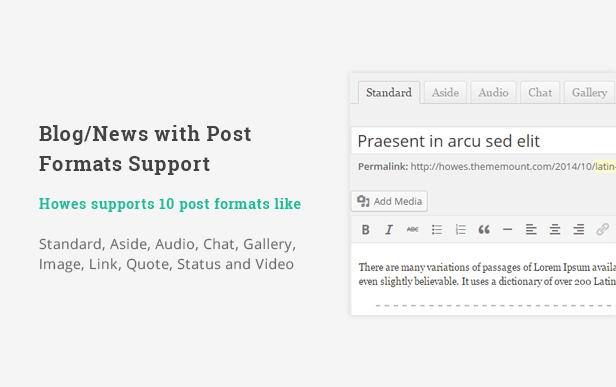
Task: Insert a bulleted list
Action: [436, 229]
